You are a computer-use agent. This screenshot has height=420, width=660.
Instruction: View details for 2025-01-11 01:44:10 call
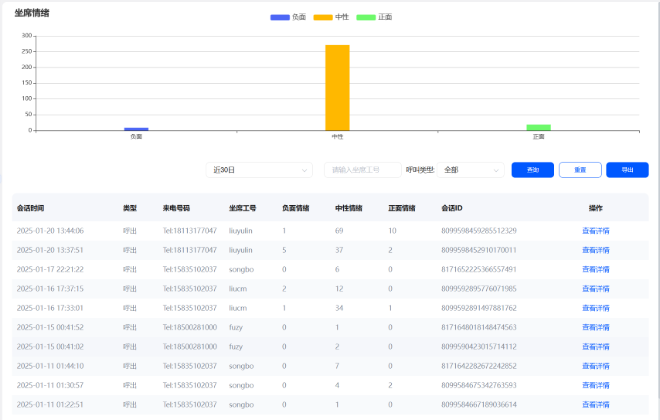(x=595, y=366)
